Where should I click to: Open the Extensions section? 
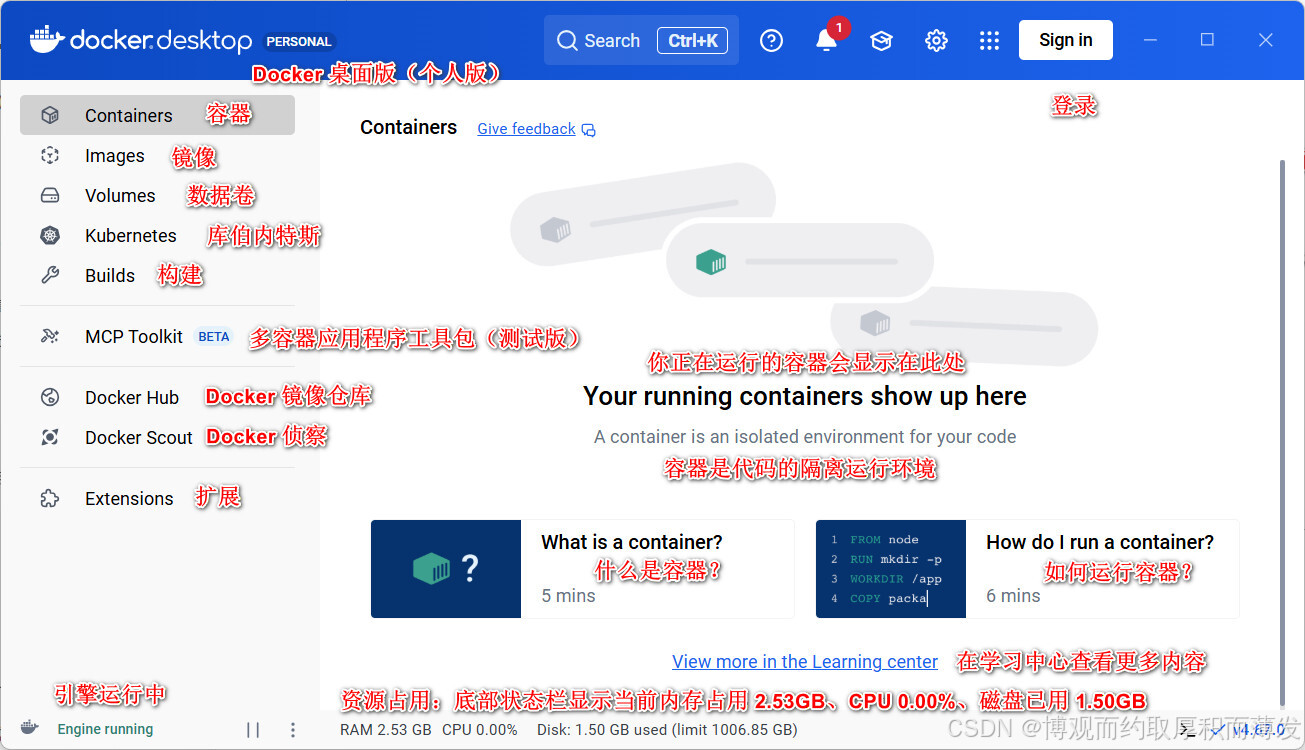click(129, 498)
